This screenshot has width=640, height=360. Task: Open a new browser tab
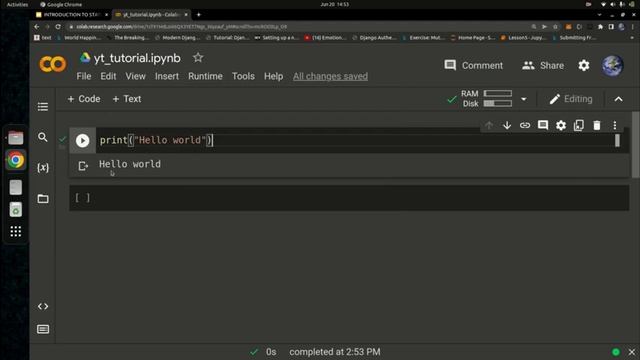point(199,15)
